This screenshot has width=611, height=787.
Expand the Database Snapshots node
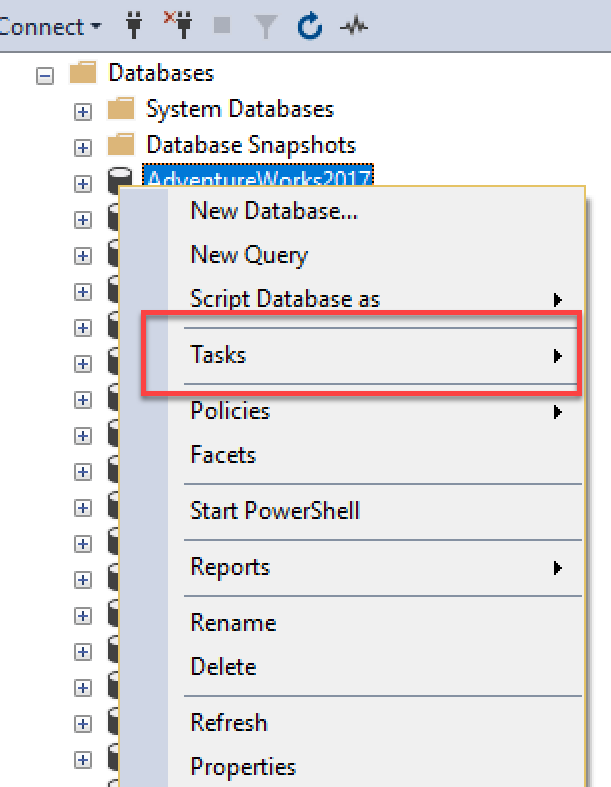[x=83, y=147]
